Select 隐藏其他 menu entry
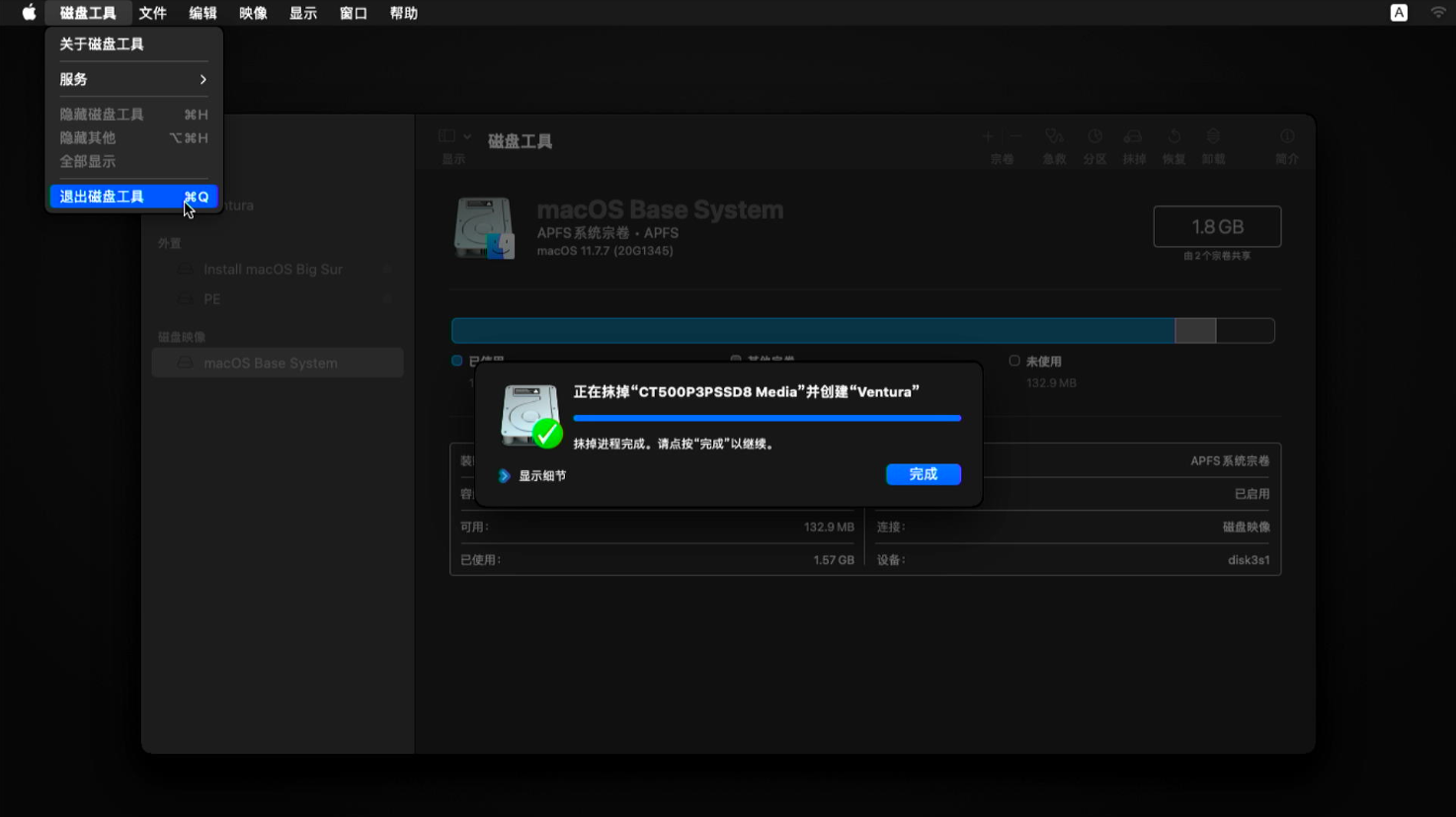This screenshot has height=817, width=1456. pos(133,138)
